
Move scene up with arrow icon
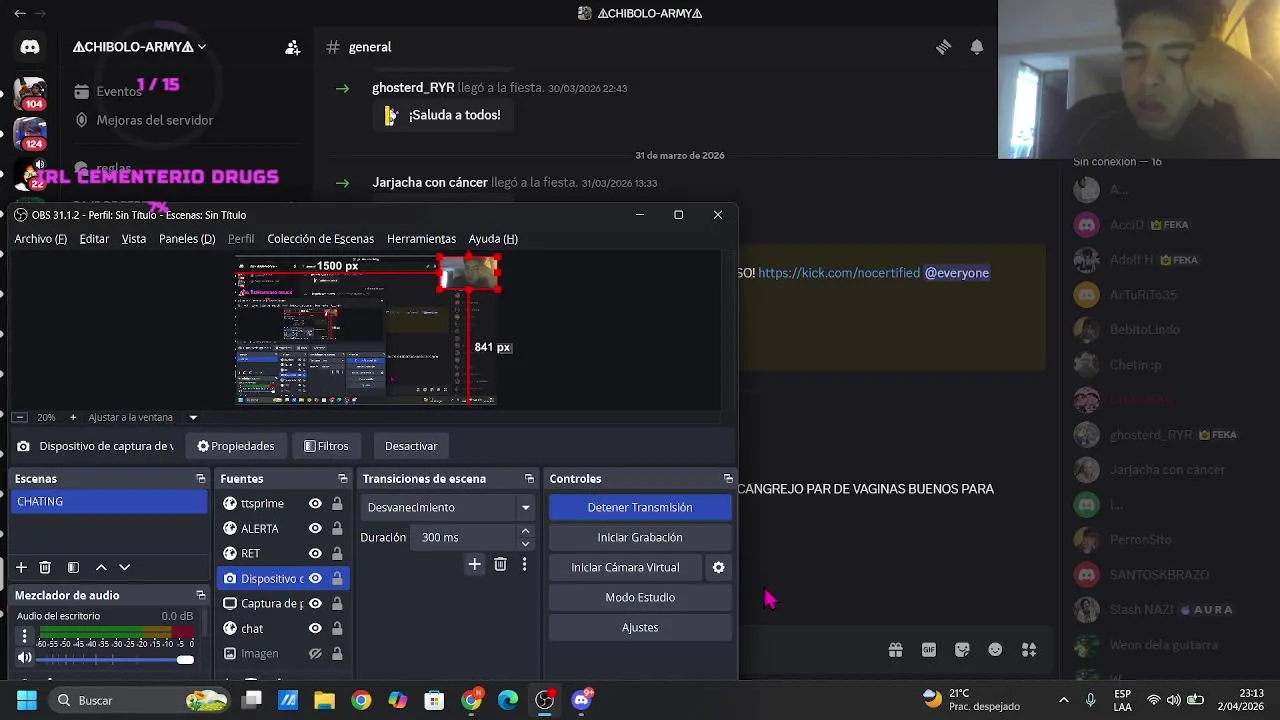click(101, 567)
